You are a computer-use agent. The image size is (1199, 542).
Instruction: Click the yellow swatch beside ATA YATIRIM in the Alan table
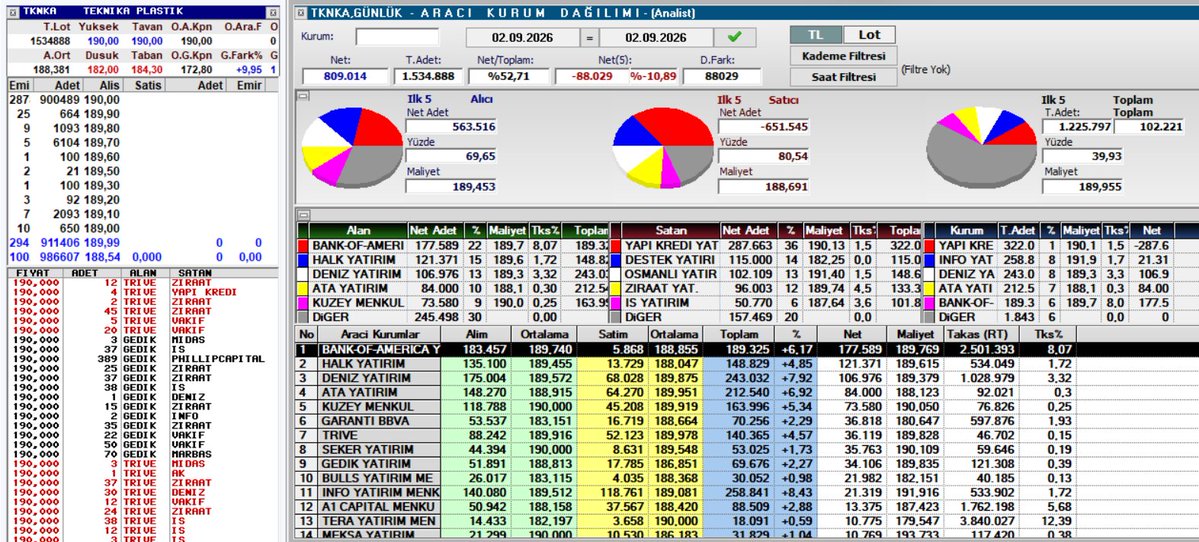(304, 288)
